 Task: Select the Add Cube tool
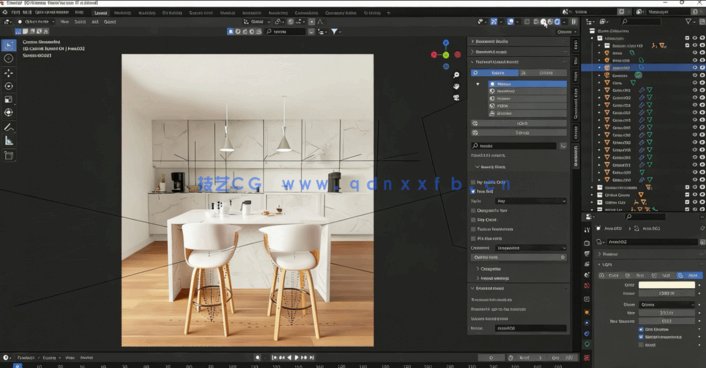pyautogui.click(x=9, y=156)
